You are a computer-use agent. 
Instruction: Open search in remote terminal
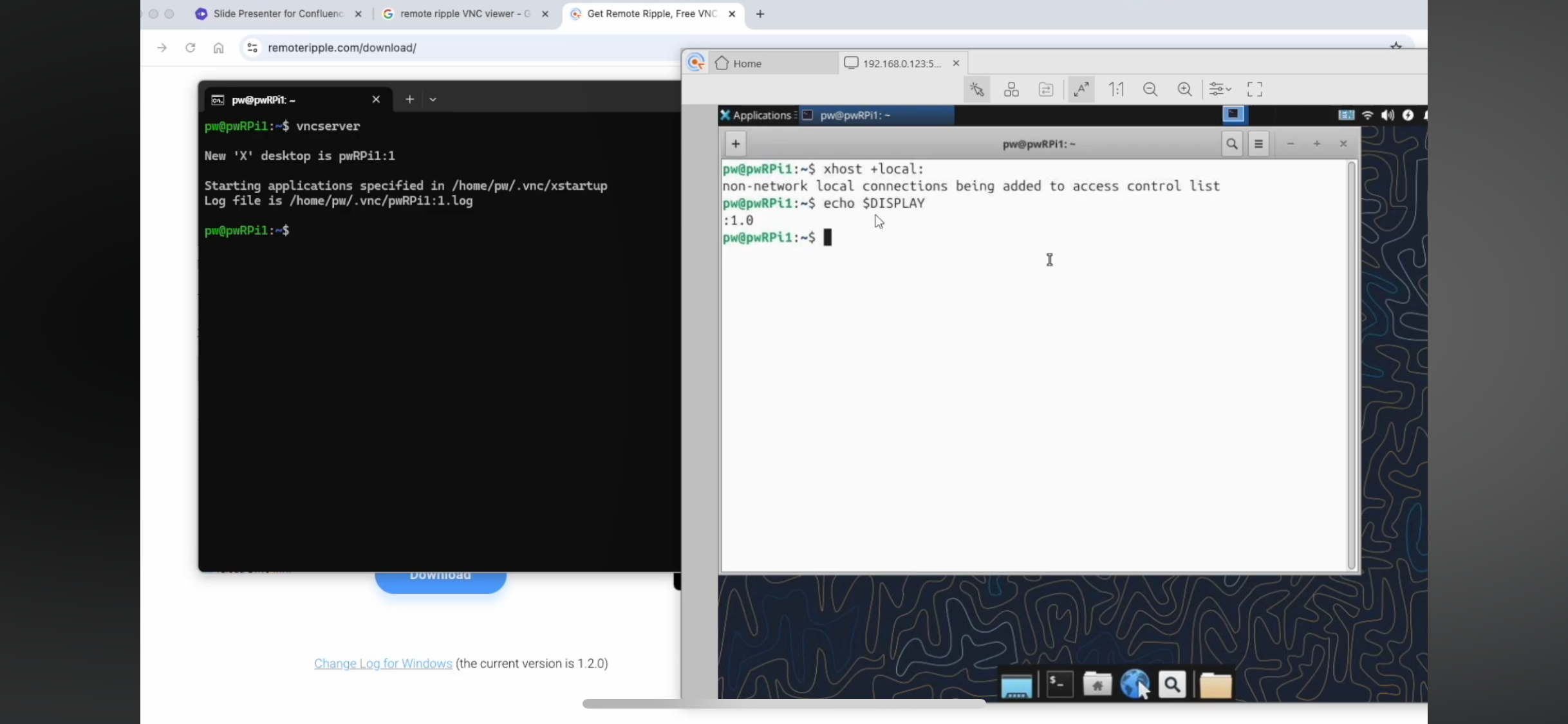pyautogui.click(x=1231, y=144)
